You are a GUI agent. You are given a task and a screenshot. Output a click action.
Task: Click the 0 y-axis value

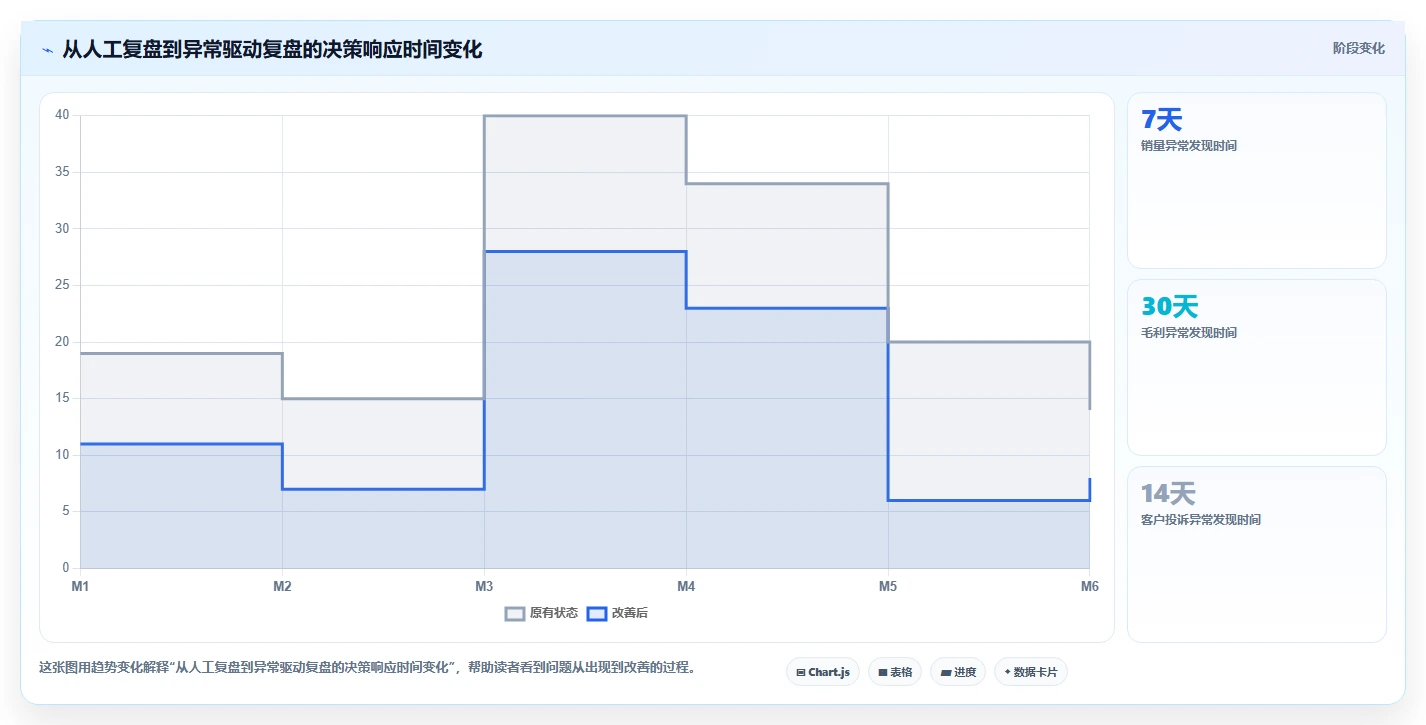[x=65, y=568]
